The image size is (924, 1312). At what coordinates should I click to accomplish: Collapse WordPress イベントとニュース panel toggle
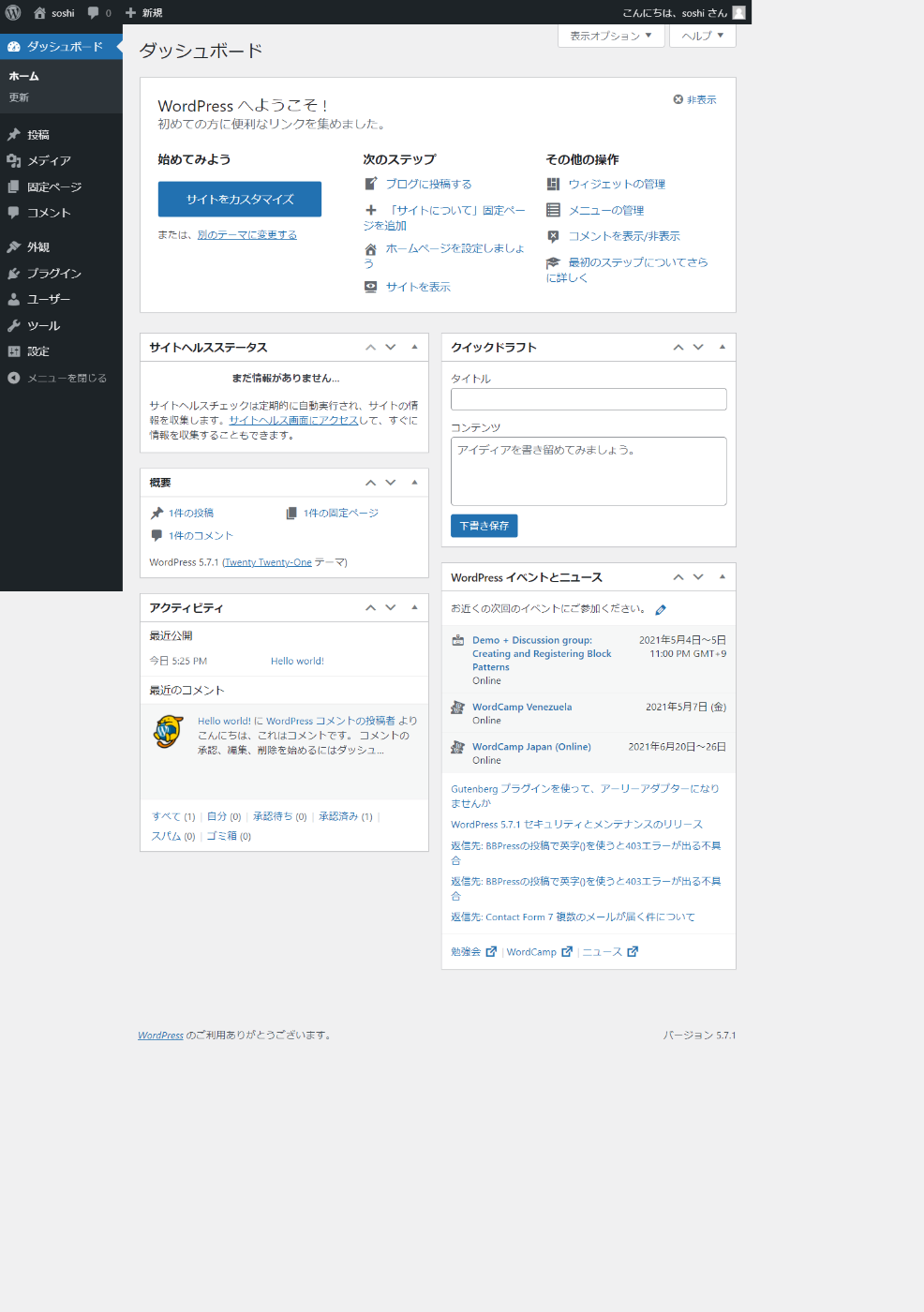point(722,577)
